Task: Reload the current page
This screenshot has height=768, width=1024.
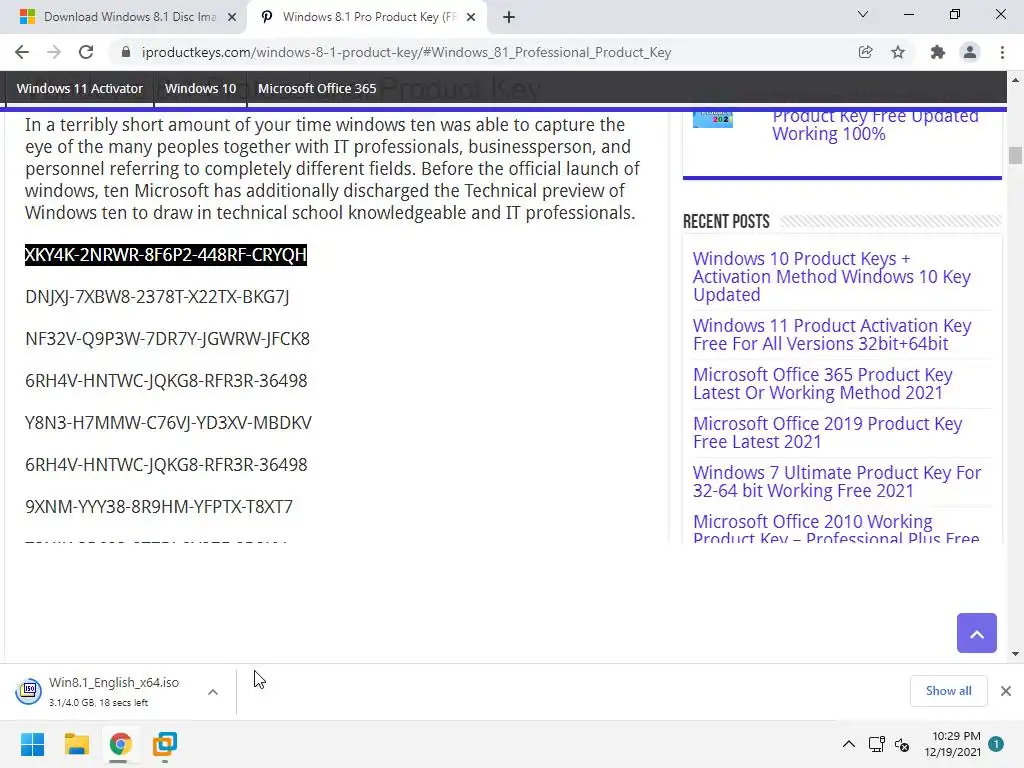Action: pos(86,52)
